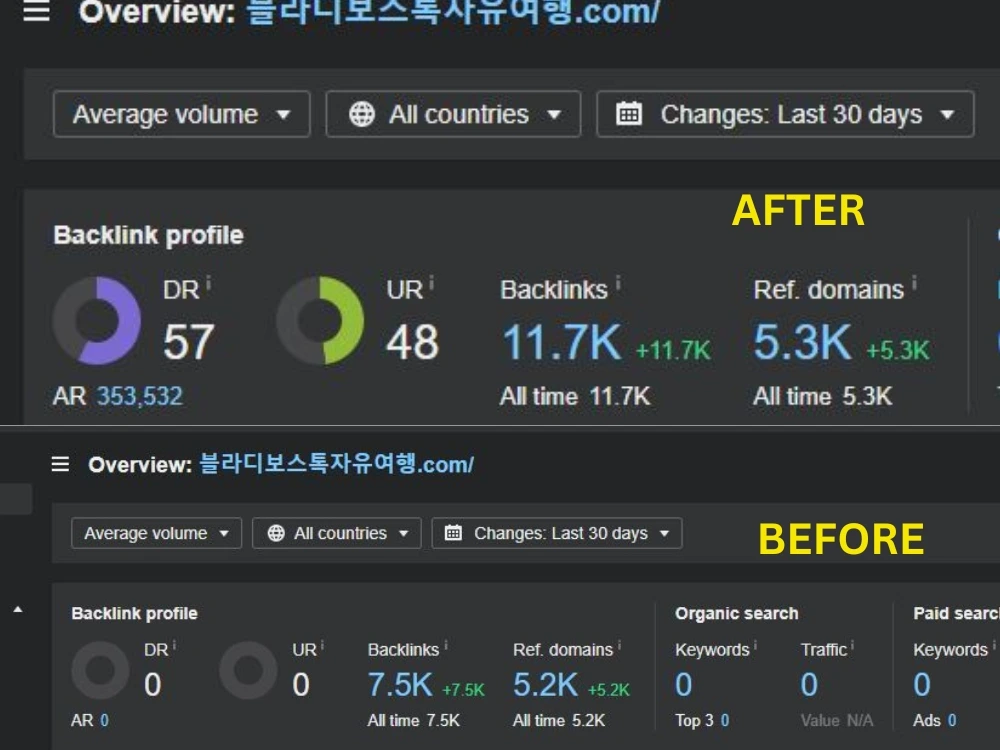The height and width of the screenshot is (750, 1000).
Task: Click info icon beside Paid search Keywords
Action: pos(993,646)
